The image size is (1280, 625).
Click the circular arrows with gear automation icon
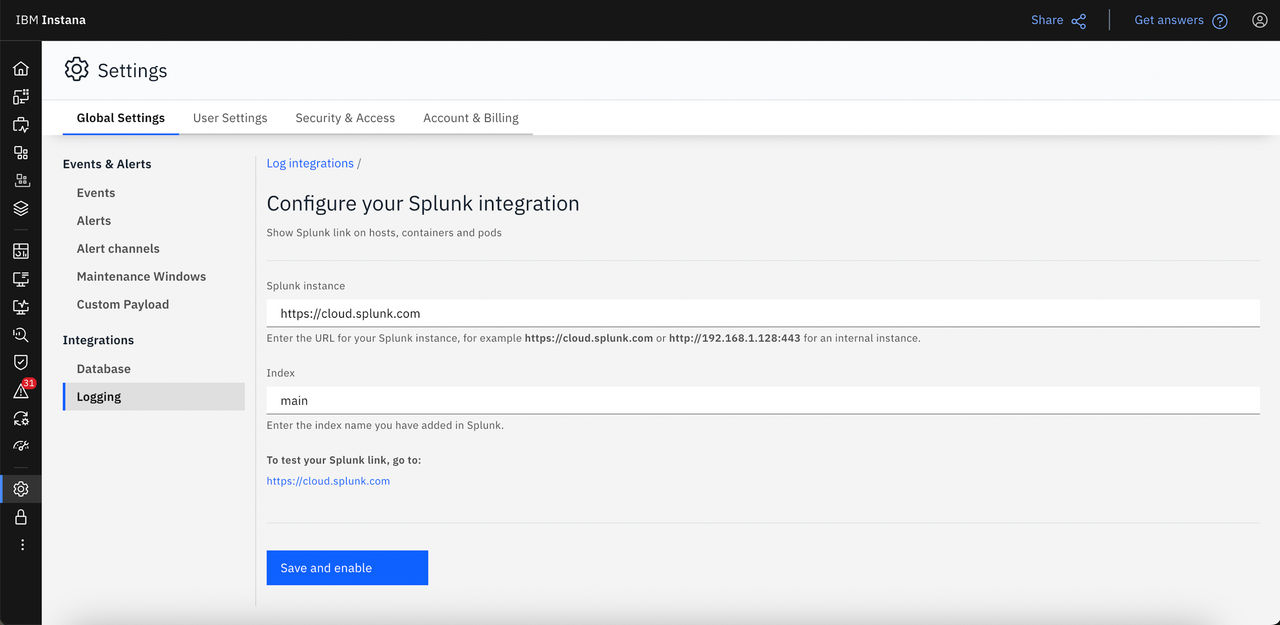click(x=21, y=419)
